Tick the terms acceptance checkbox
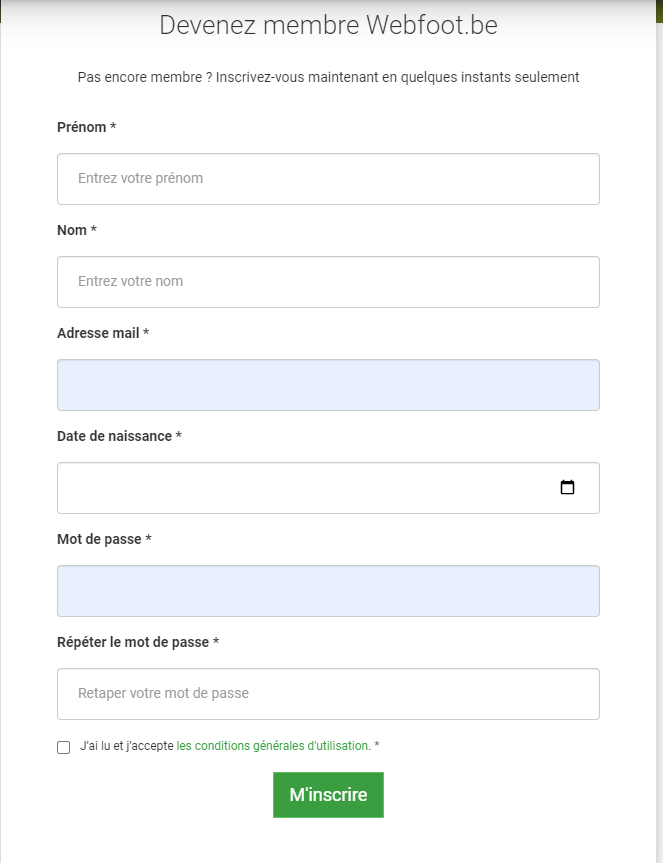The image size is (663, 863). (x=64, y=747)
